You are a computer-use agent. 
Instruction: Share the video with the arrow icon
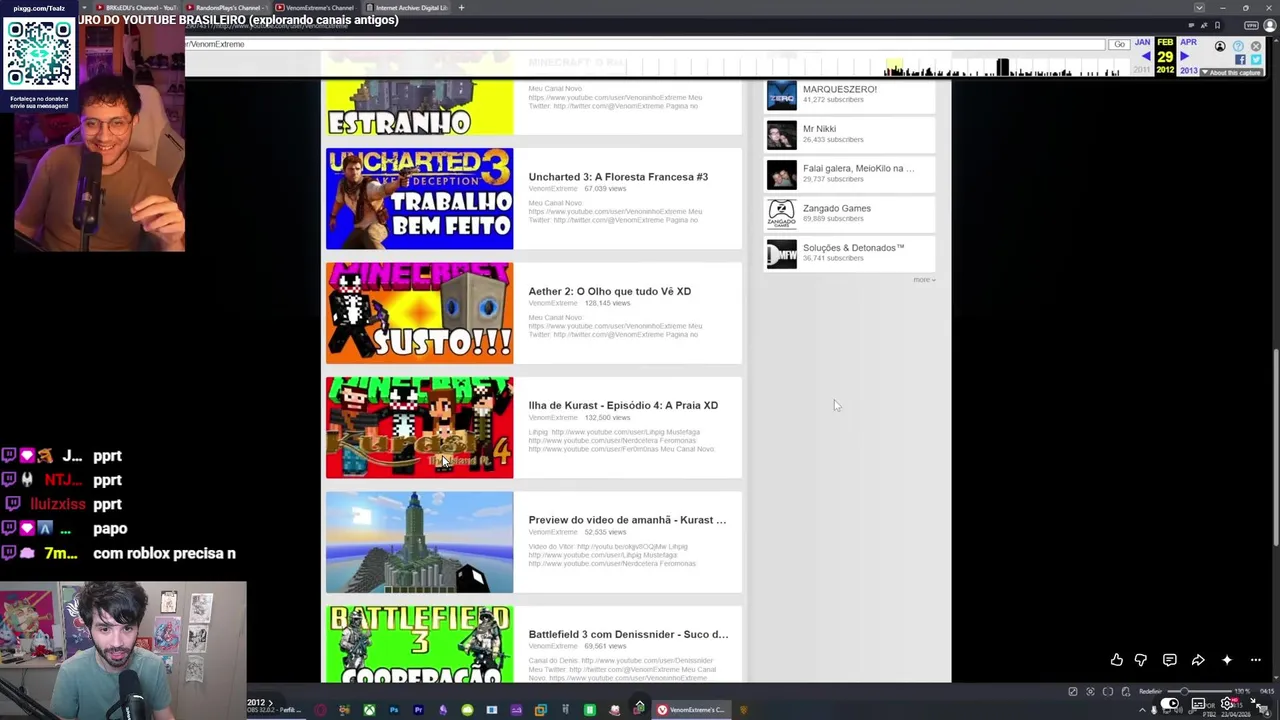(x=1198, y=660)
